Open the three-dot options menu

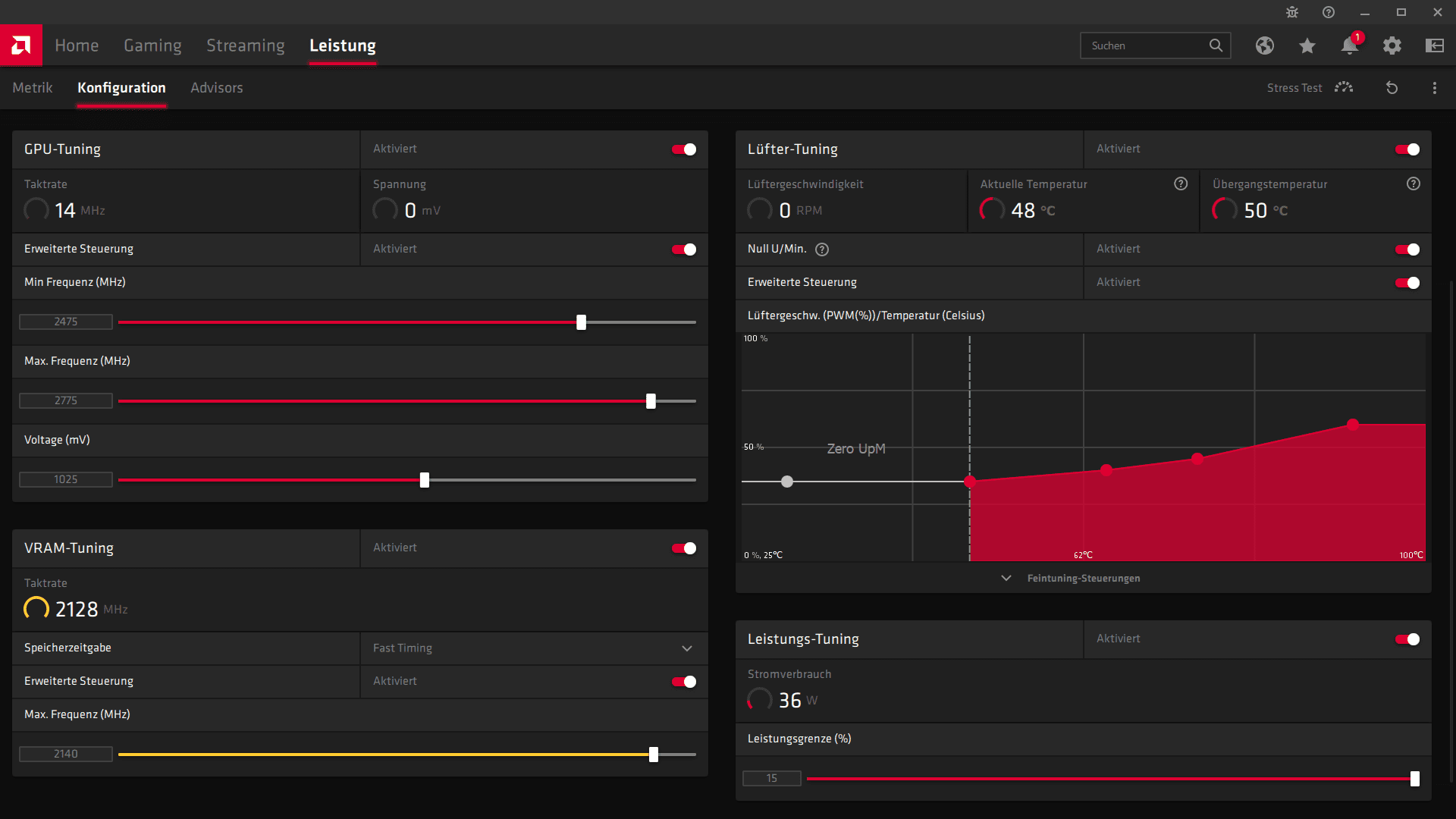[x=1434, y=88]
